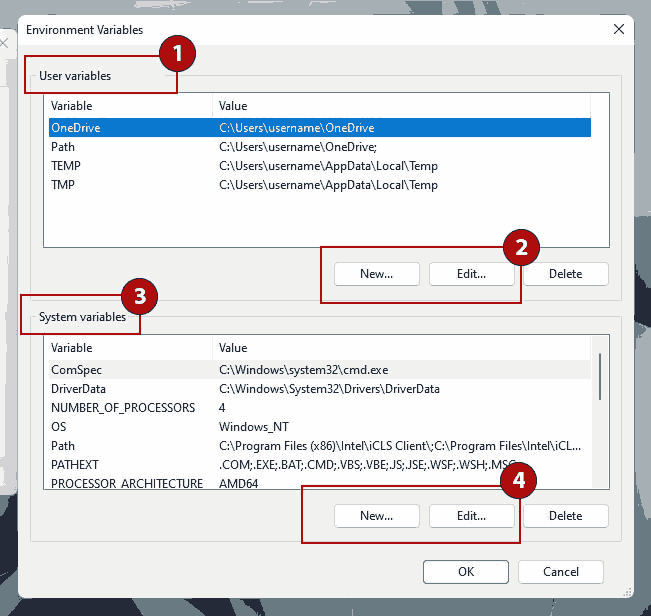This screenshot has width=651, height=616.
Task: Click Delete button under System variables
Action: click(565, 516)
